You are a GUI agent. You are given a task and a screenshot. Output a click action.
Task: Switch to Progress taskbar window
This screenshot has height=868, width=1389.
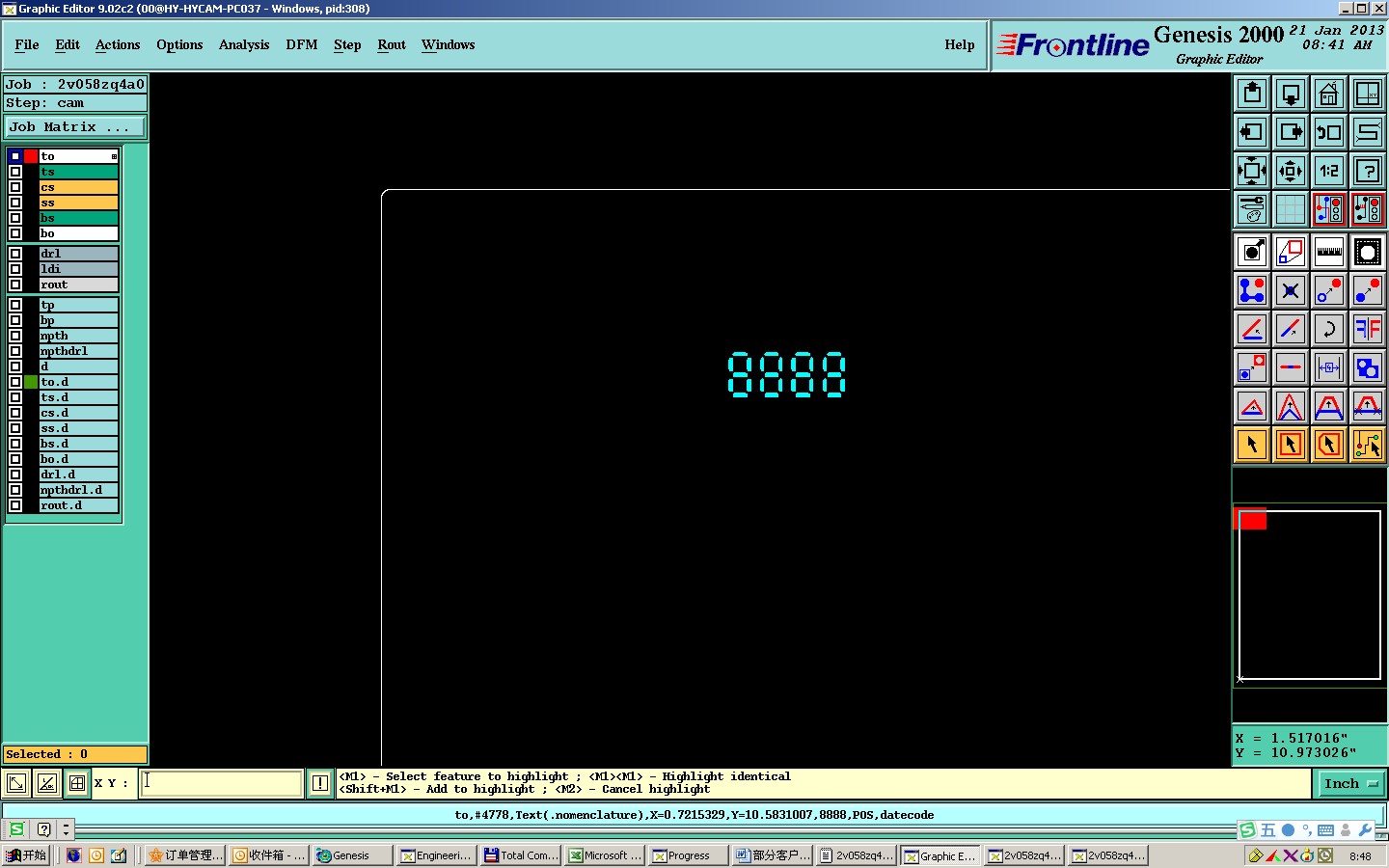point(689,855)
